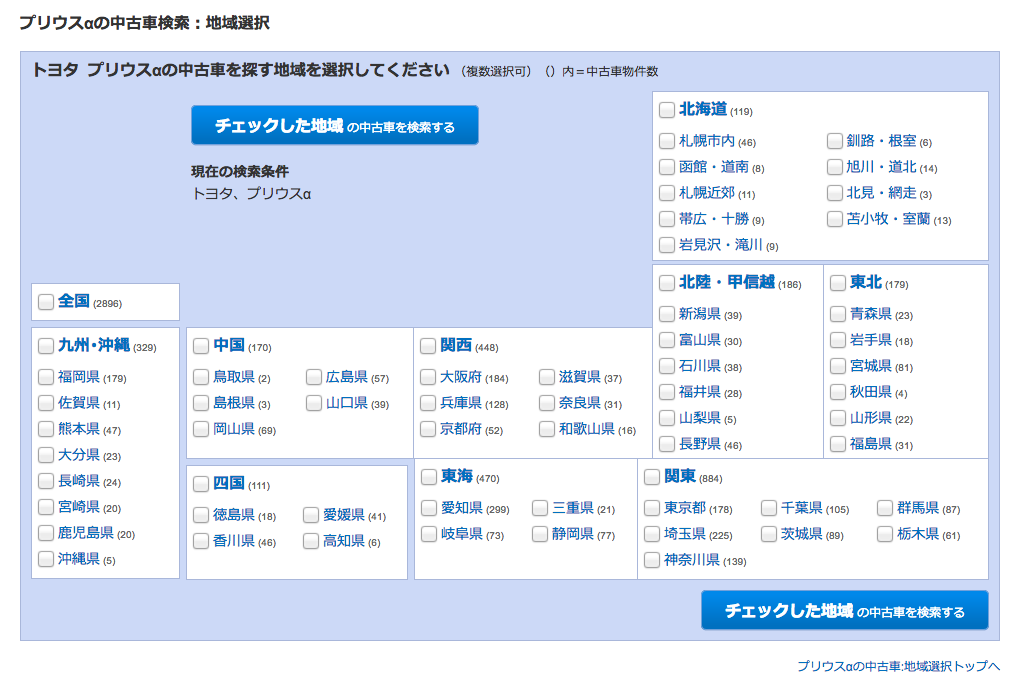Tick the 秋田県 checkbox

[x=838, y=392]
